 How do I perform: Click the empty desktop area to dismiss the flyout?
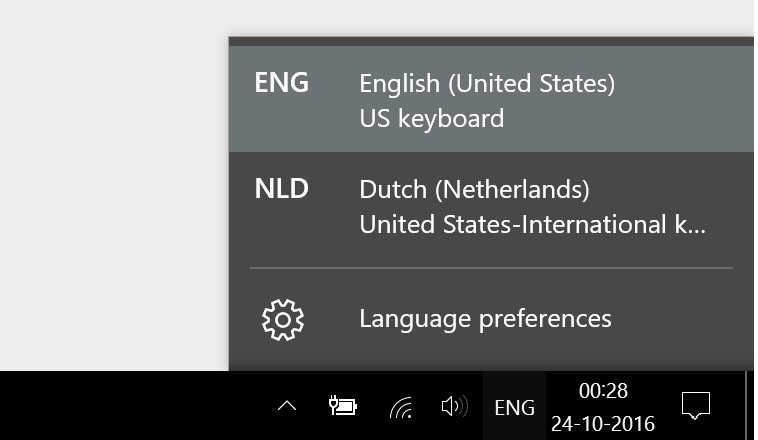[x=114, y=185]
